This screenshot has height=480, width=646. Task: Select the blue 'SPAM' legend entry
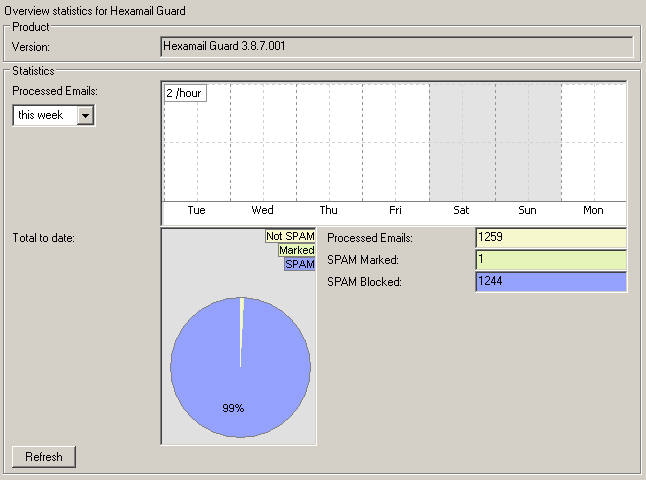pos(299,264)
